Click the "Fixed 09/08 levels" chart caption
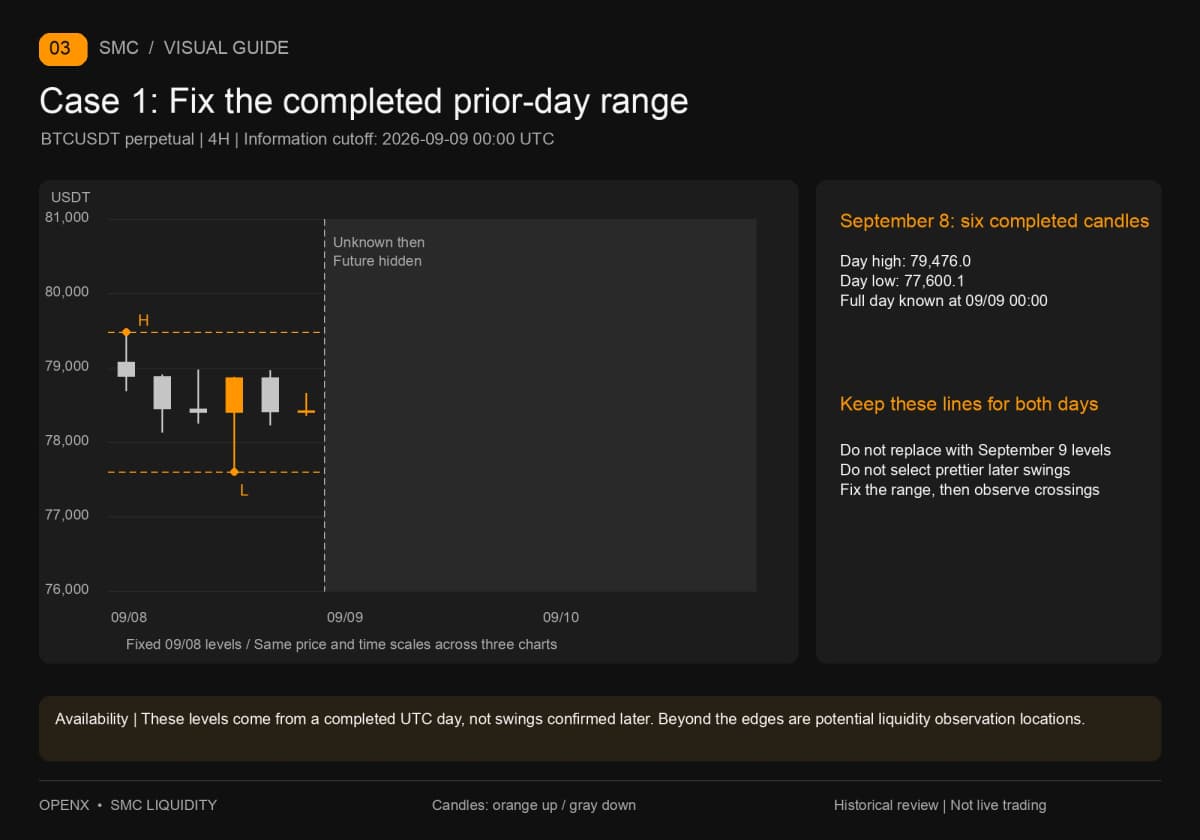 coord(341,644)
